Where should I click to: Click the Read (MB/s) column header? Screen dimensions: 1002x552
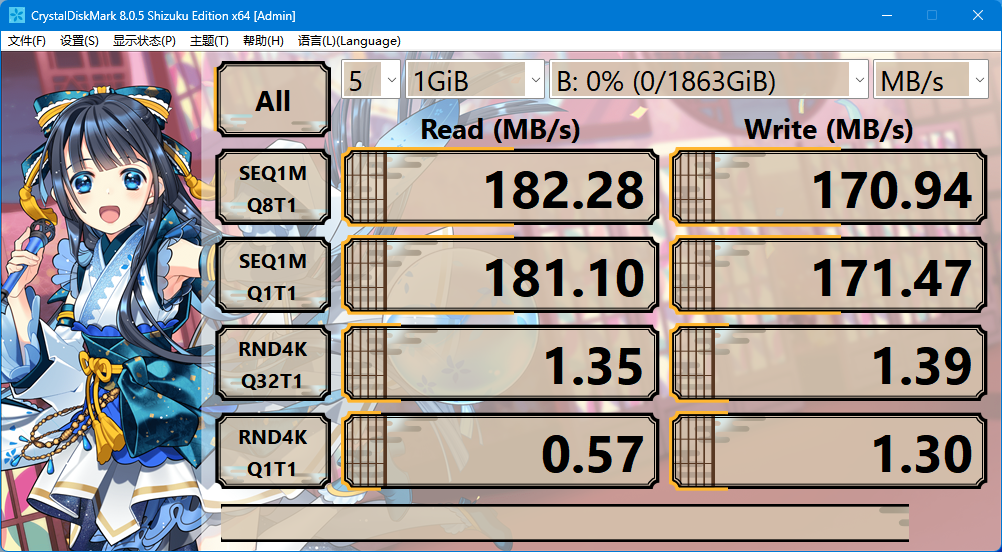coord(500,130)
